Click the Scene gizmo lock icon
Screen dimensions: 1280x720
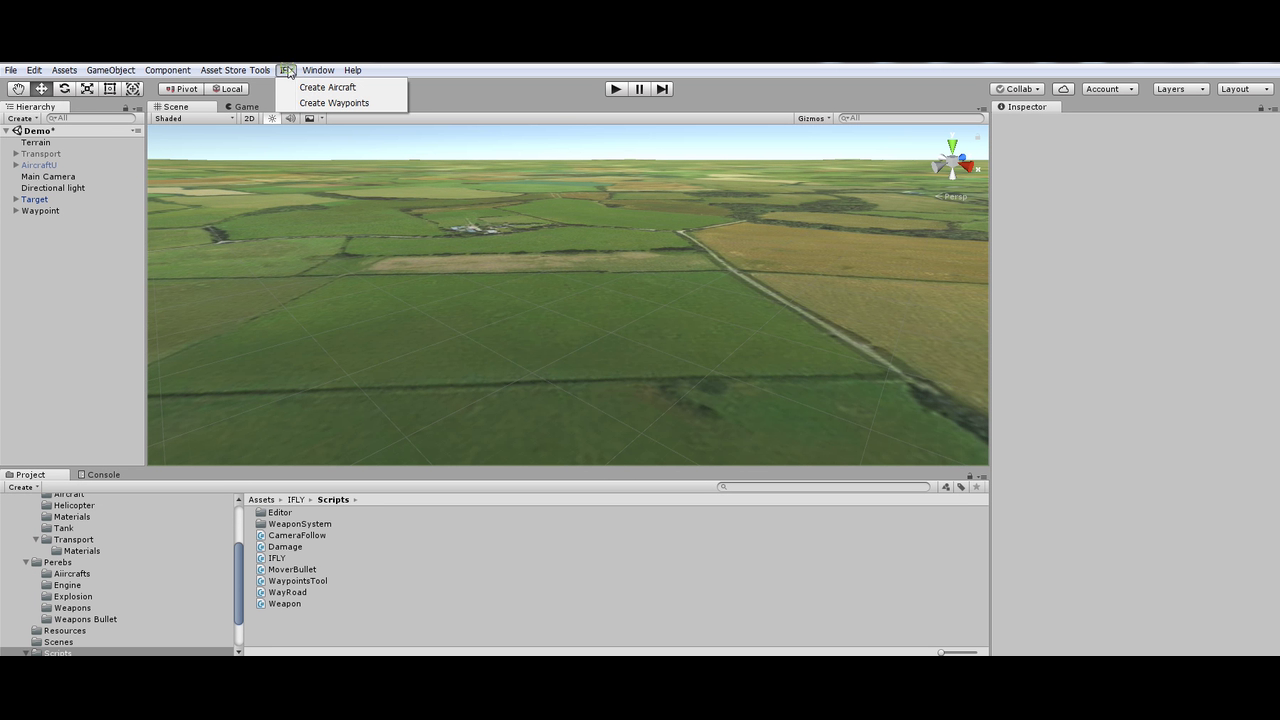(x=977, y=137)
